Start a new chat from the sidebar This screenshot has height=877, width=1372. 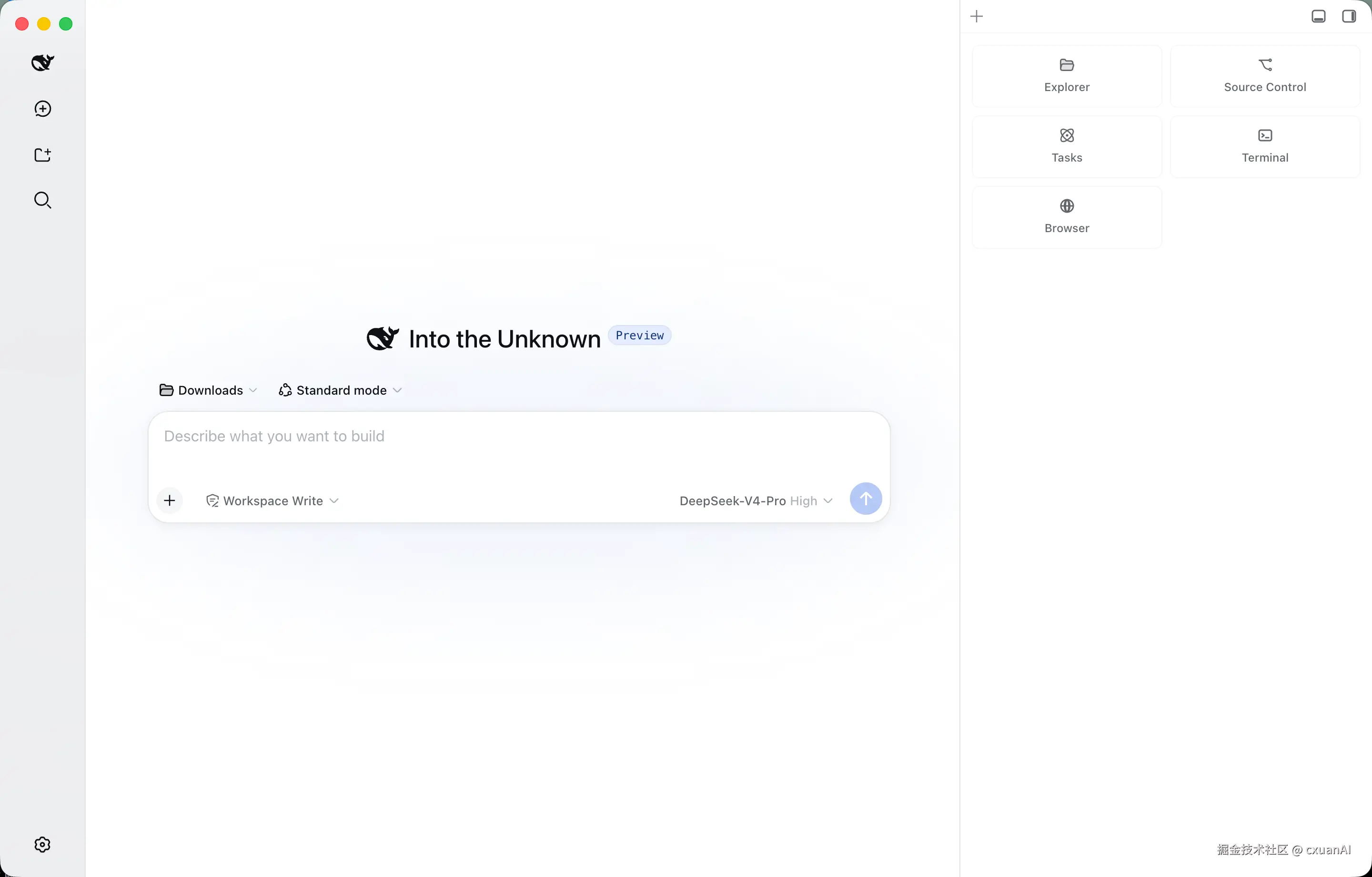tap(43, 109)
